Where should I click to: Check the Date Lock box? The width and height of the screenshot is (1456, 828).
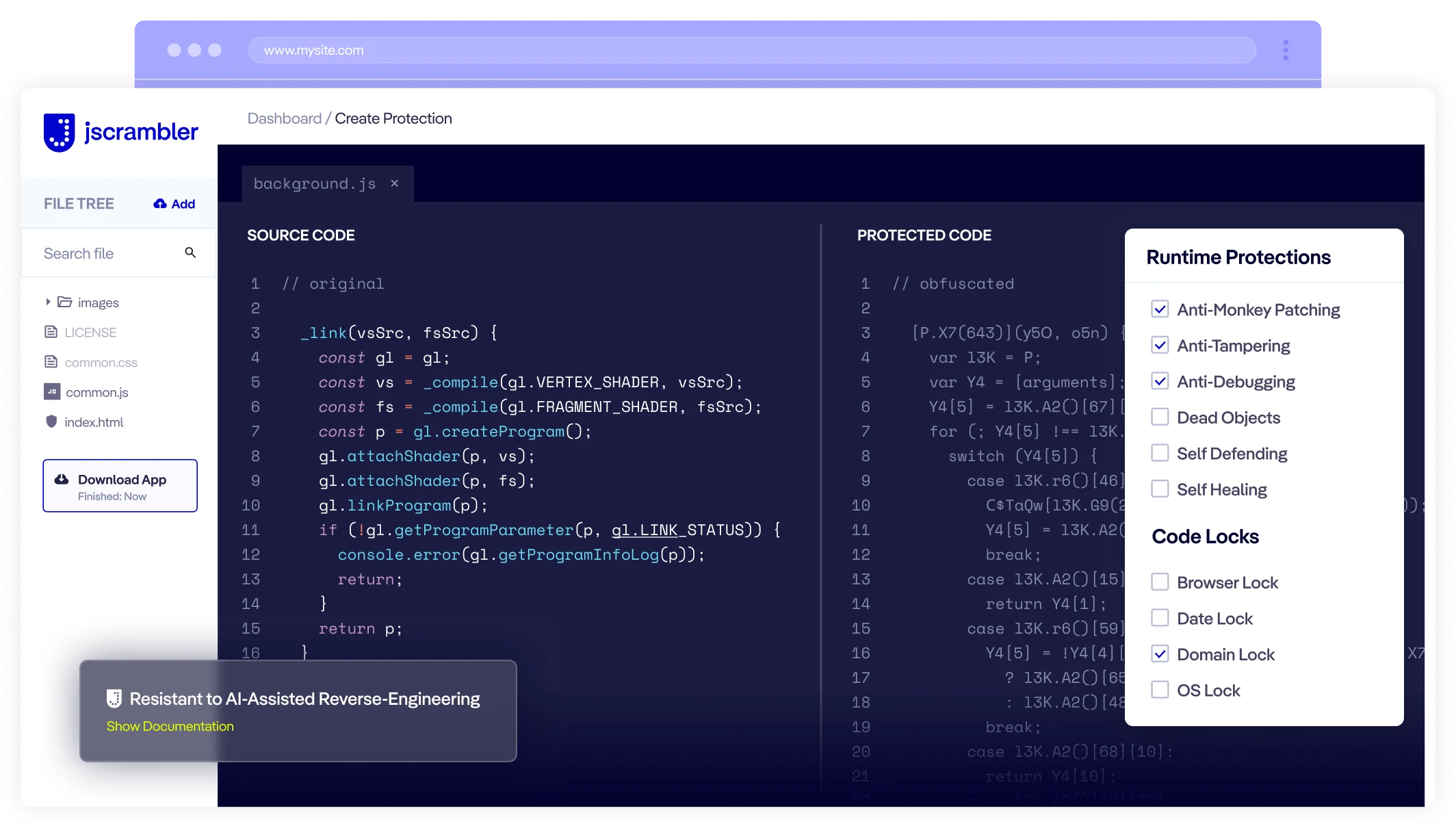point(1160,618)
